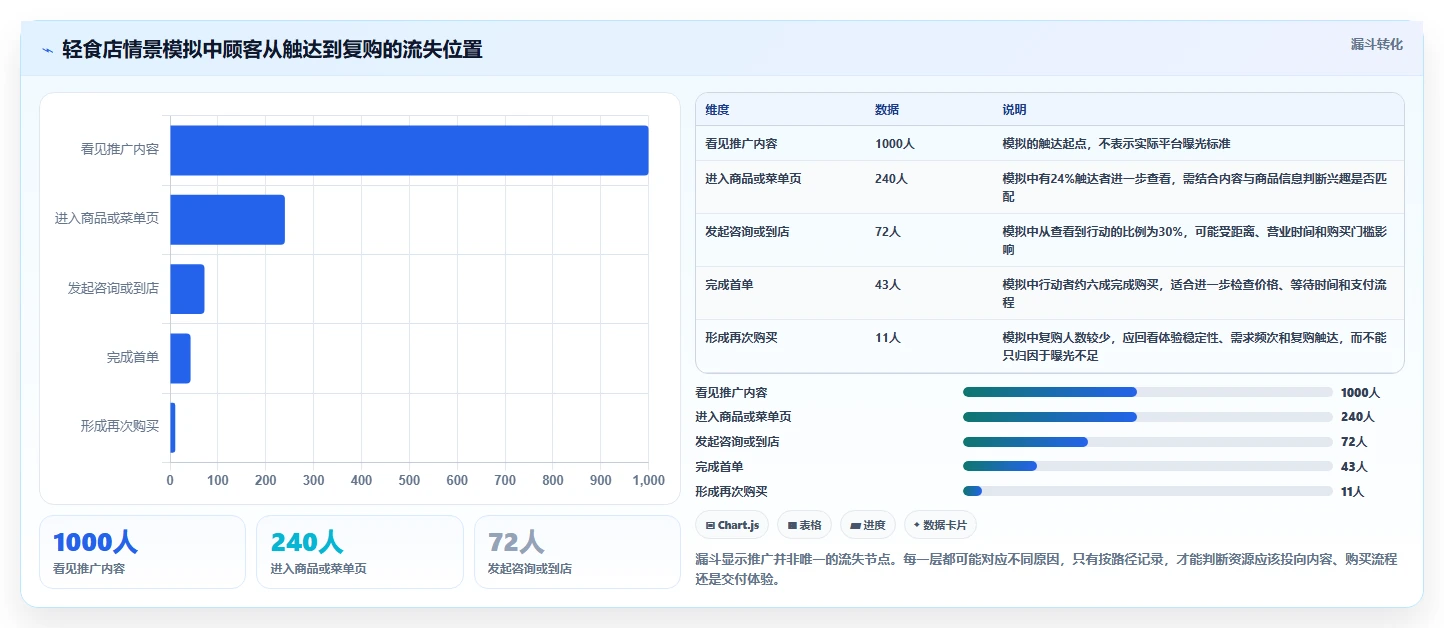Click the x-axis tick 0

[170, 481]
